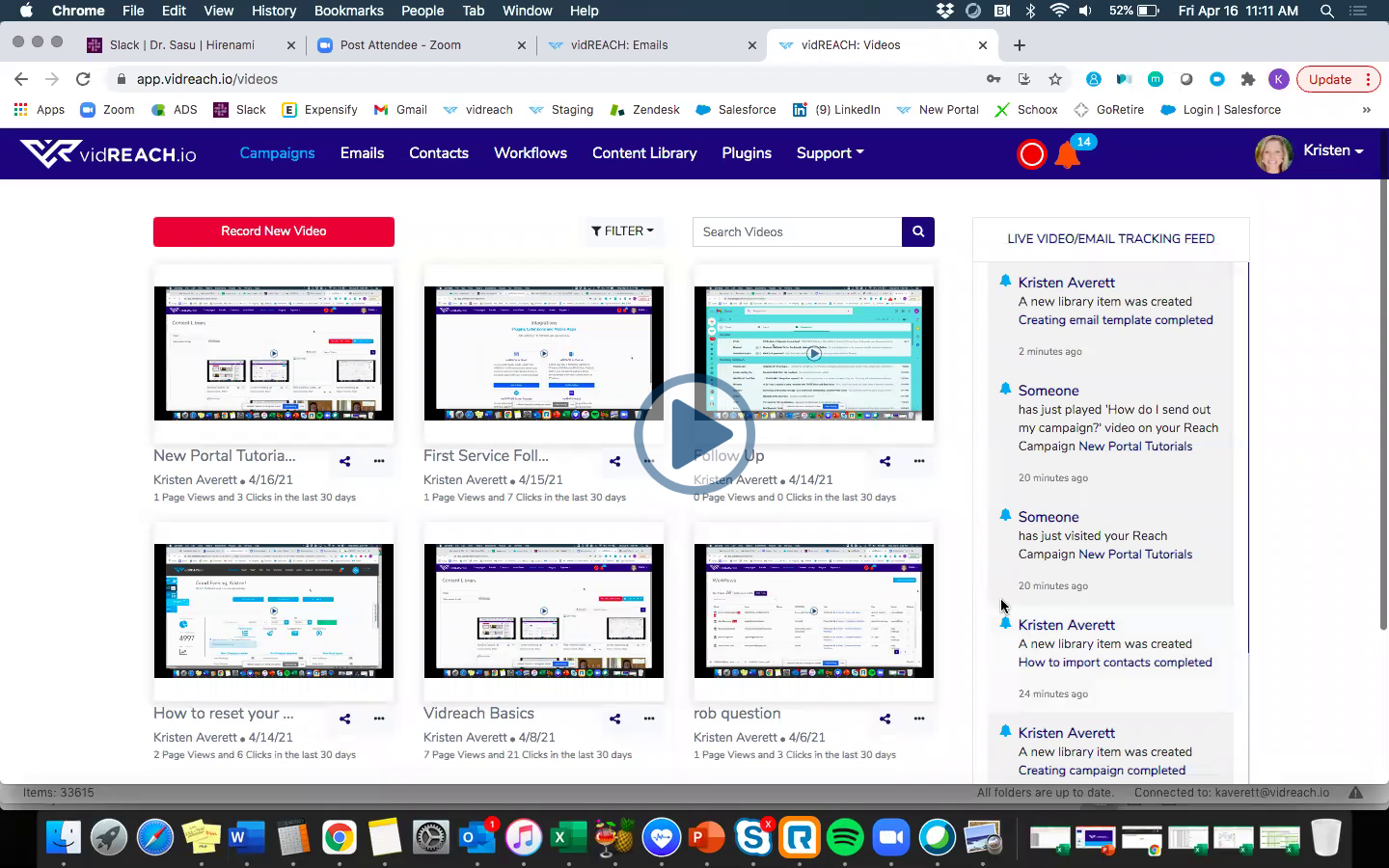
Task: Open the How to reset your video thumbnail
Action: point(274,610)
